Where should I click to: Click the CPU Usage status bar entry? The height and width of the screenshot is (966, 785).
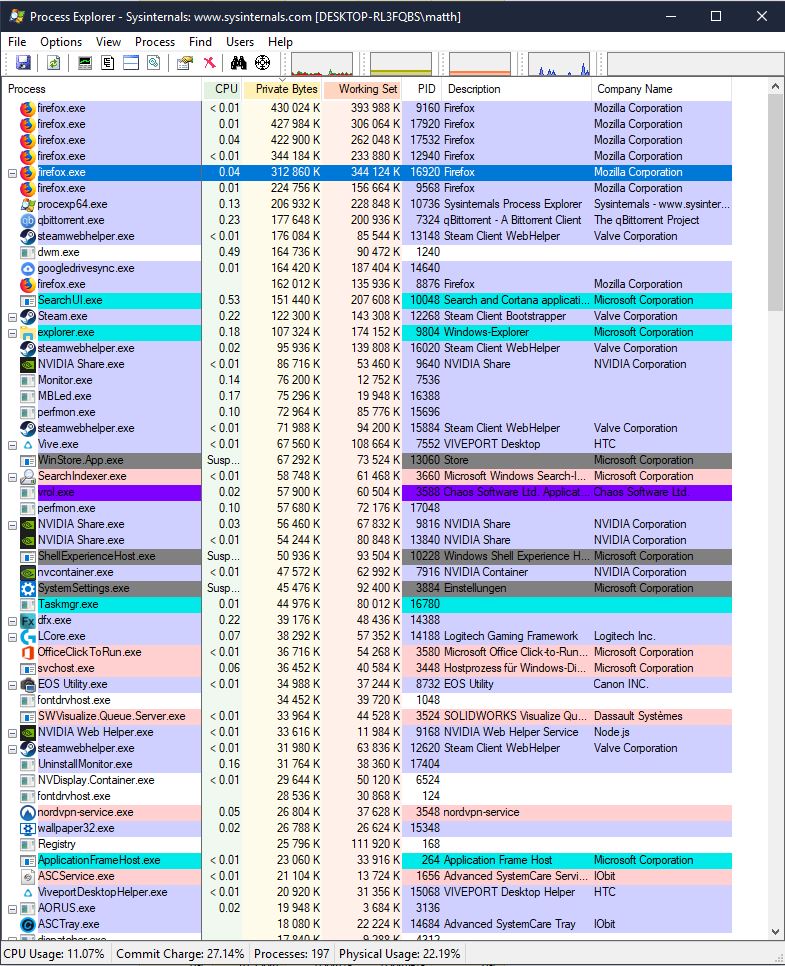tap(54, 954)
